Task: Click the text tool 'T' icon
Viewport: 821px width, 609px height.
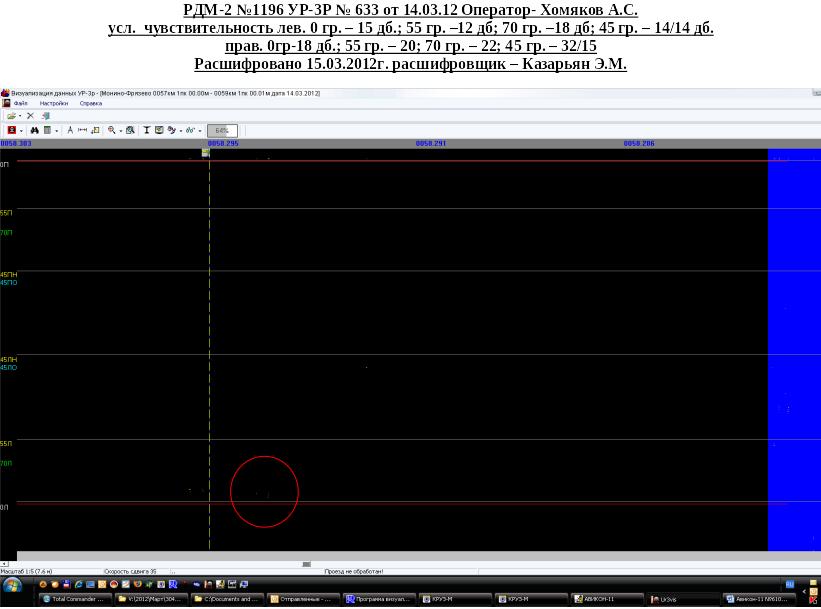Action: [146, 130]
